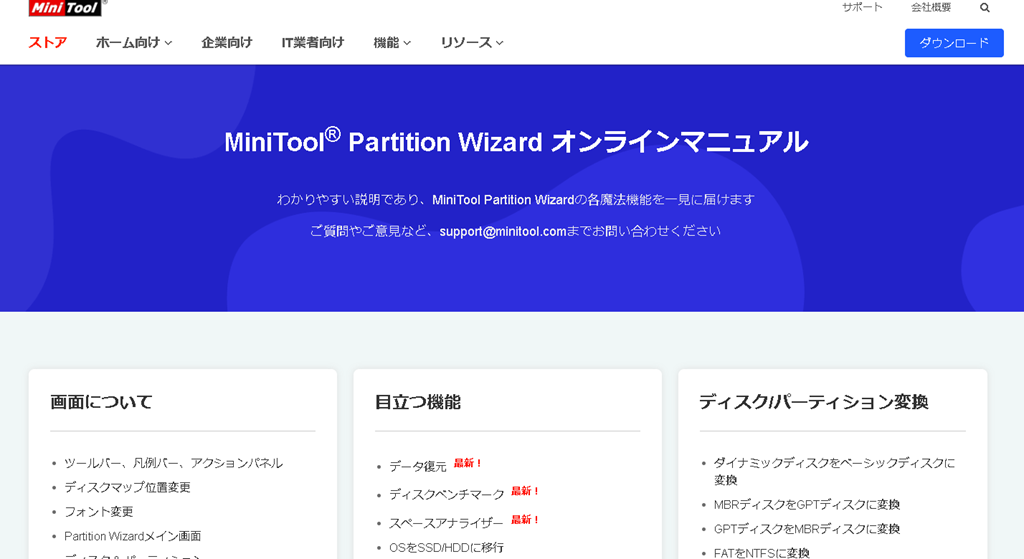Viewport: 1024px width, 559px height.
Task: Open フォント変更 link
Action: (99, 511)
